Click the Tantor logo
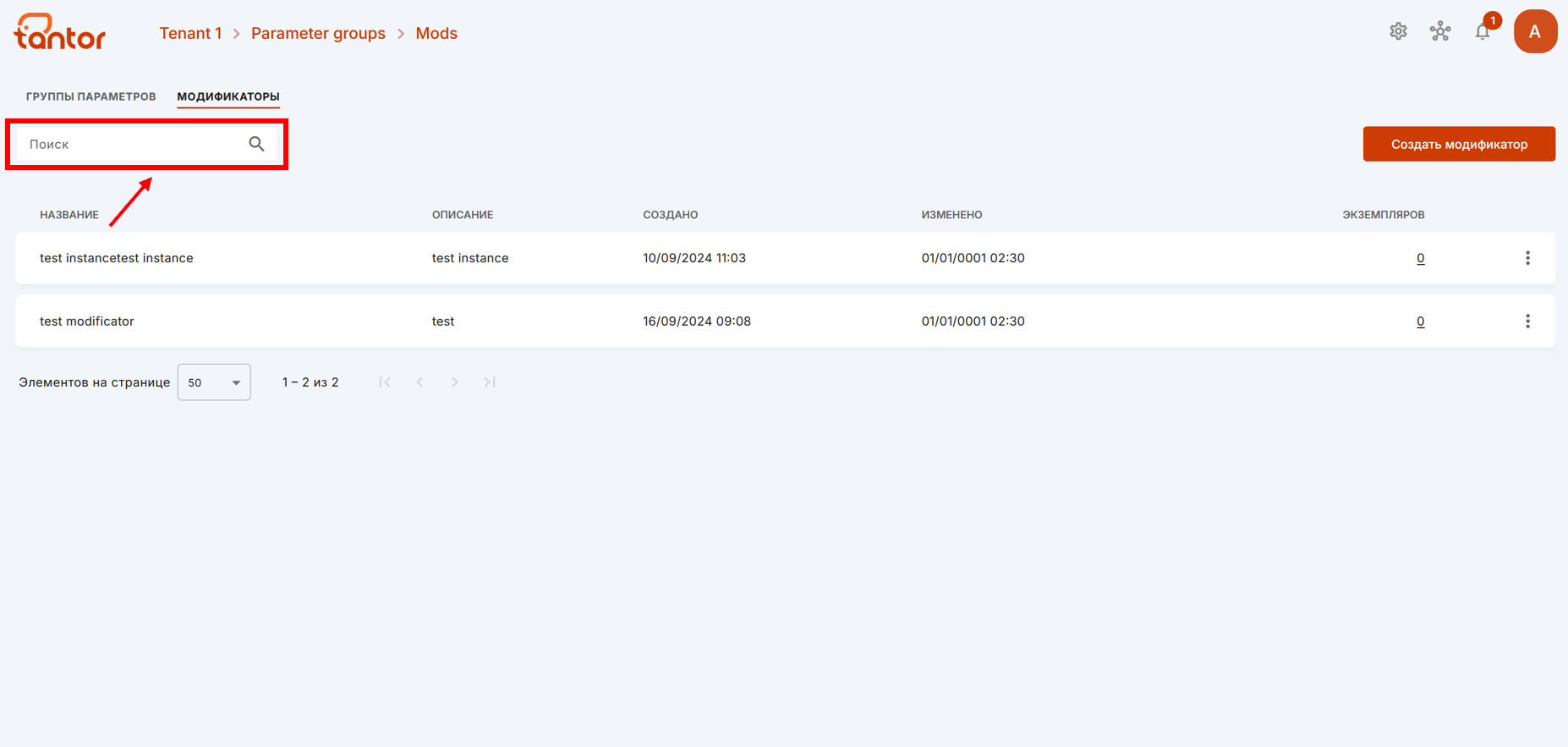 [x=60, y=32]
